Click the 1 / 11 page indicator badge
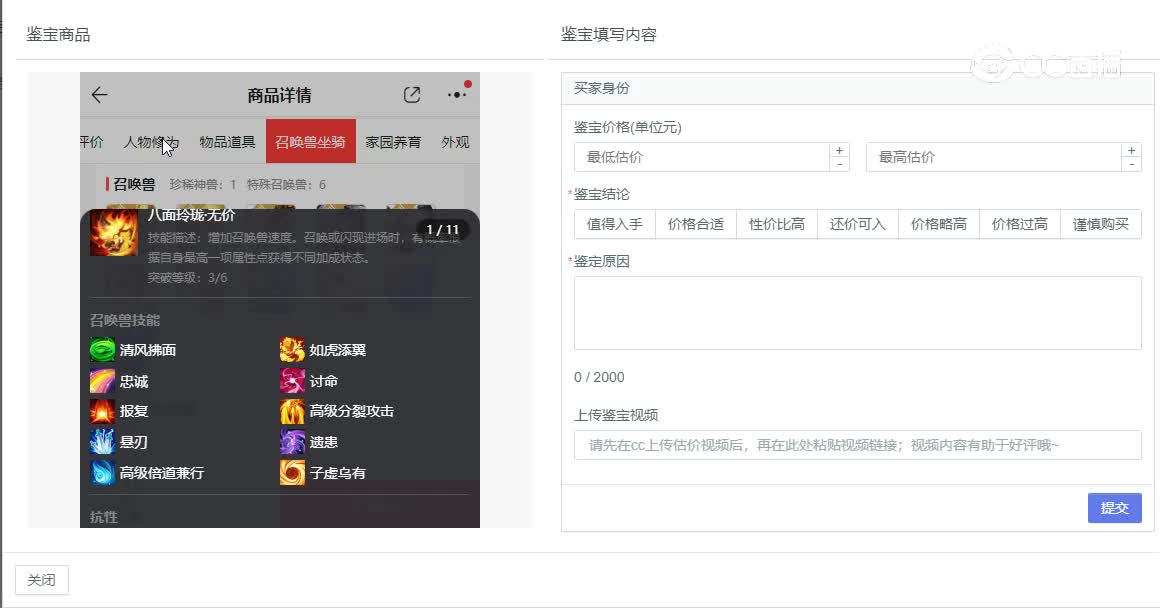 point(442,230)
